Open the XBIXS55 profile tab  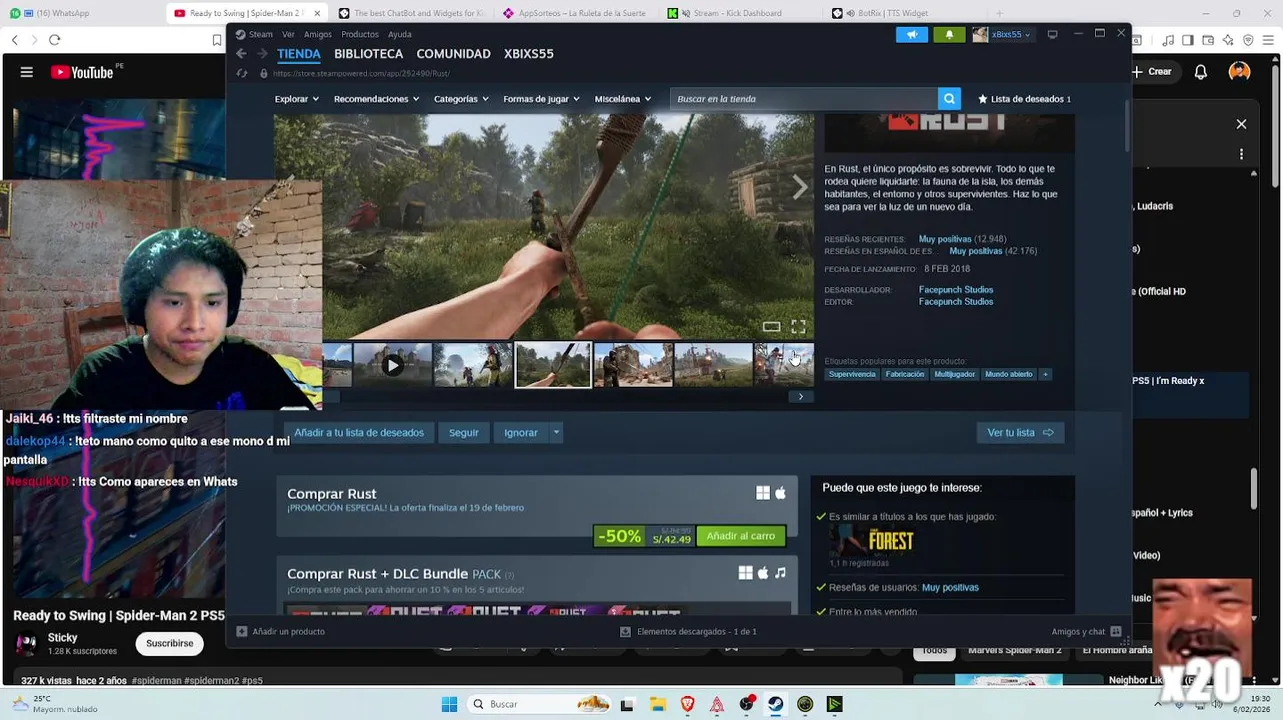528,54
